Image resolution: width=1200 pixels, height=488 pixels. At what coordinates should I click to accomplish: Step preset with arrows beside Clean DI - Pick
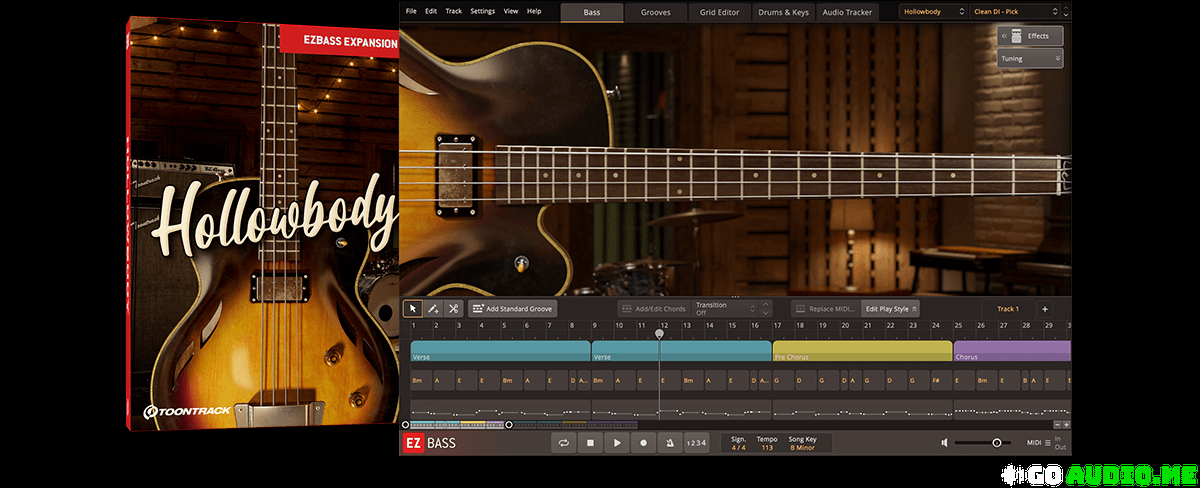click(1064, 12)
